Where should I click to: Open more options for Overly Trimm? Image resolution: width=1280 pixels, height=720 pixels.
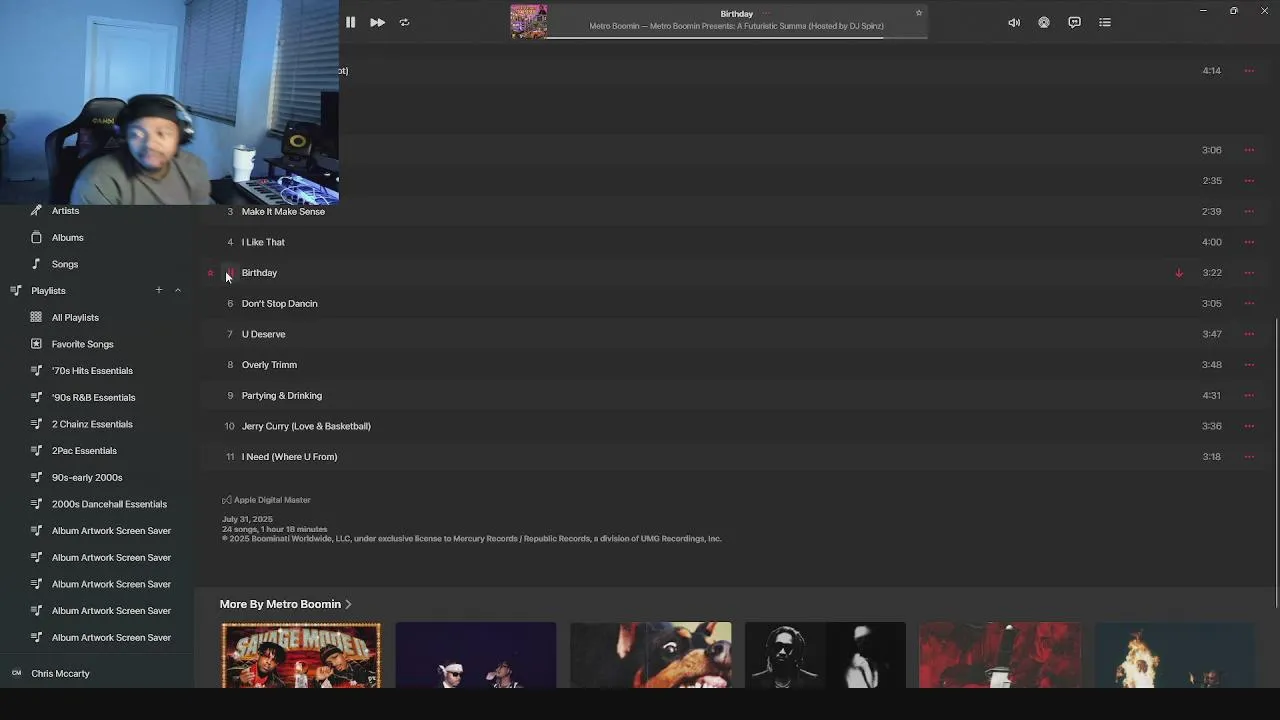(1249, 365)
